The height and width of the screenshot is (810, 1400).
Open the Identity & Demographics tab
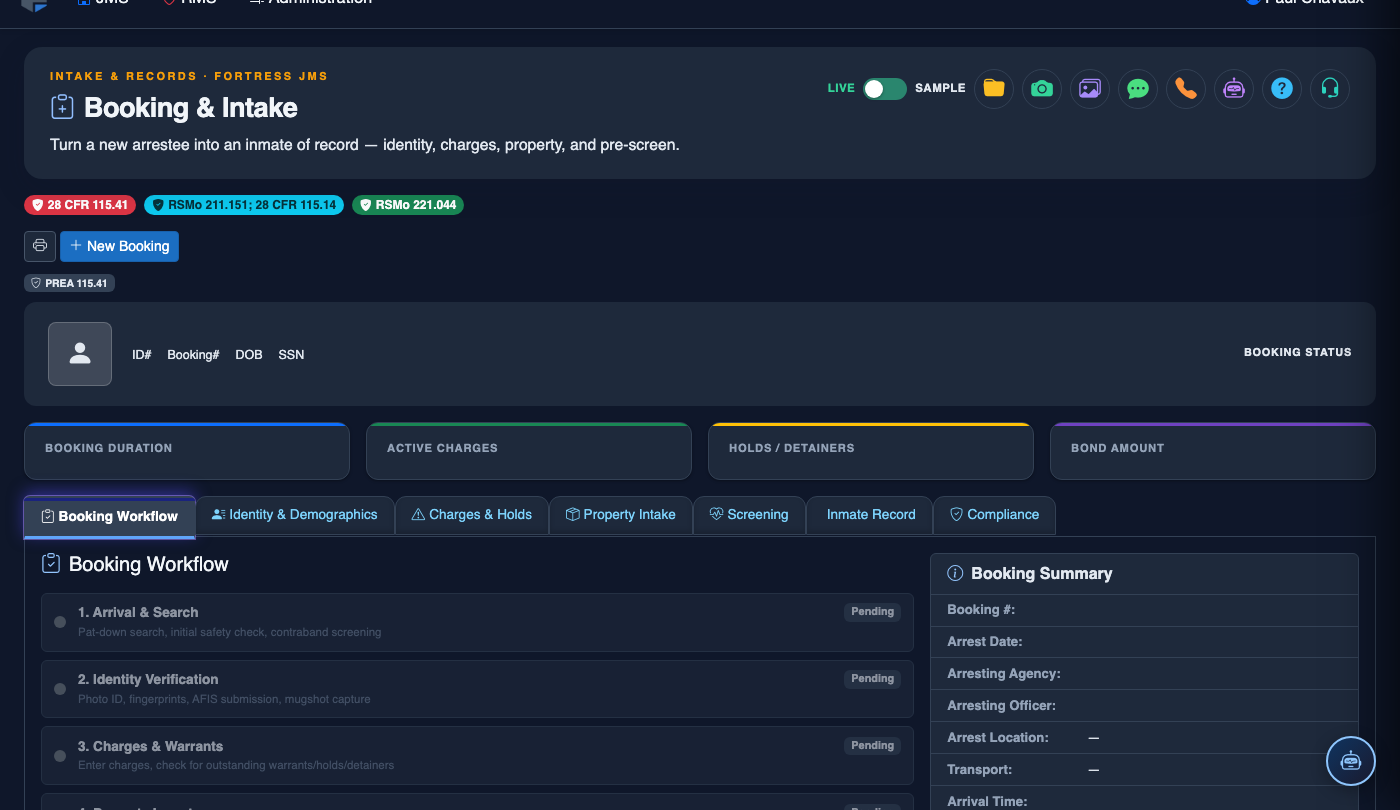pos(295,515)
